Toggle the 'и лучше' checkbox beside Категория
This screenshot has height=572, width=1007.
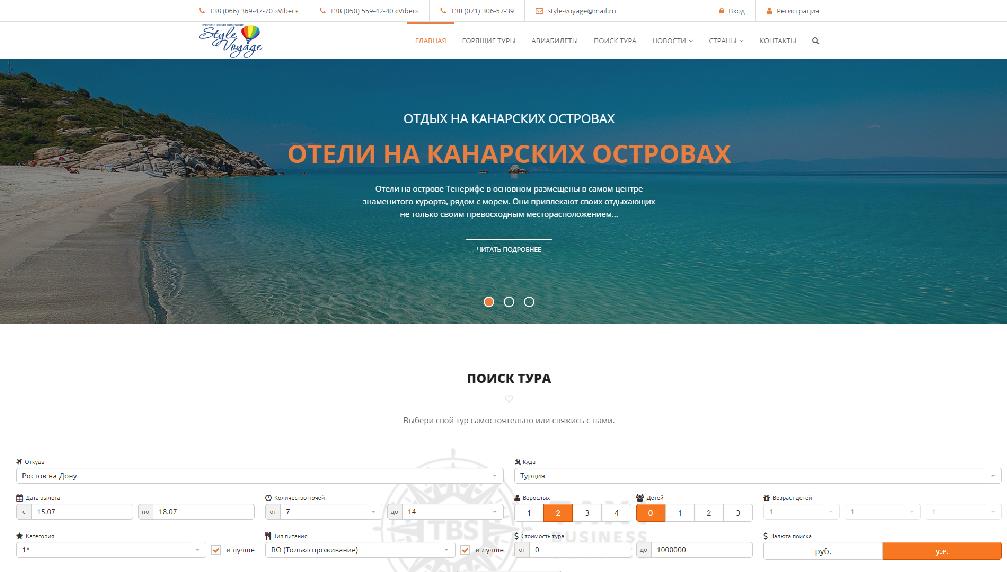[x=216, y=550]
